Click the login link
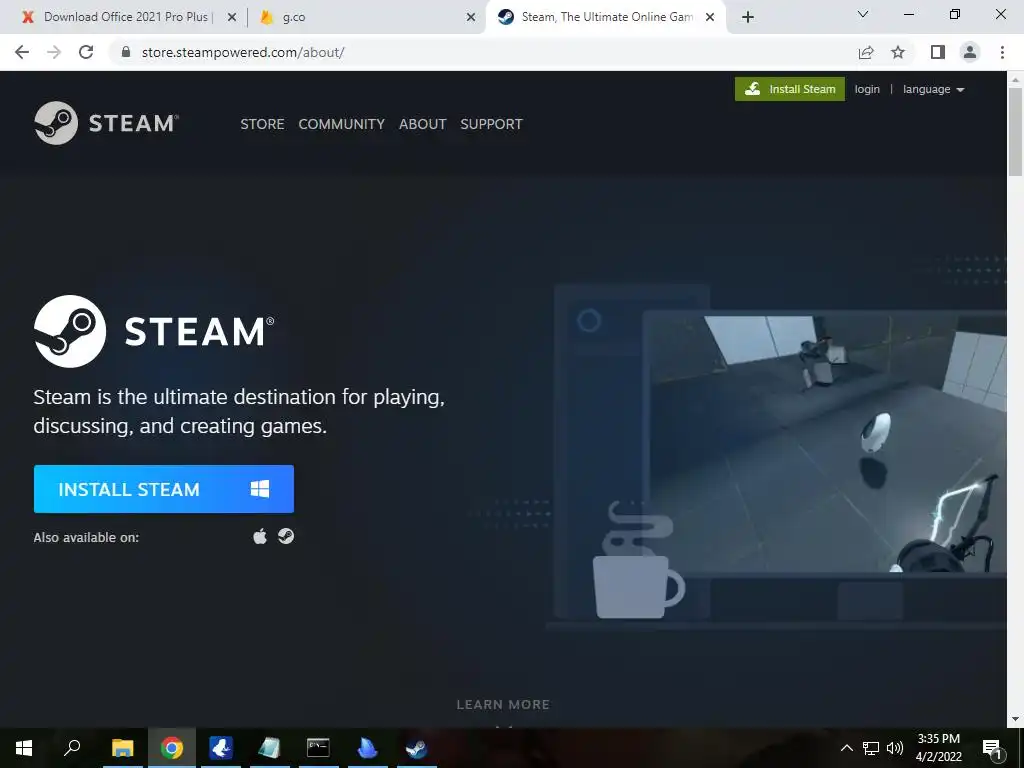Image resolution: width=1024 pixels, height=768 pixels. (x=867, y=89)
